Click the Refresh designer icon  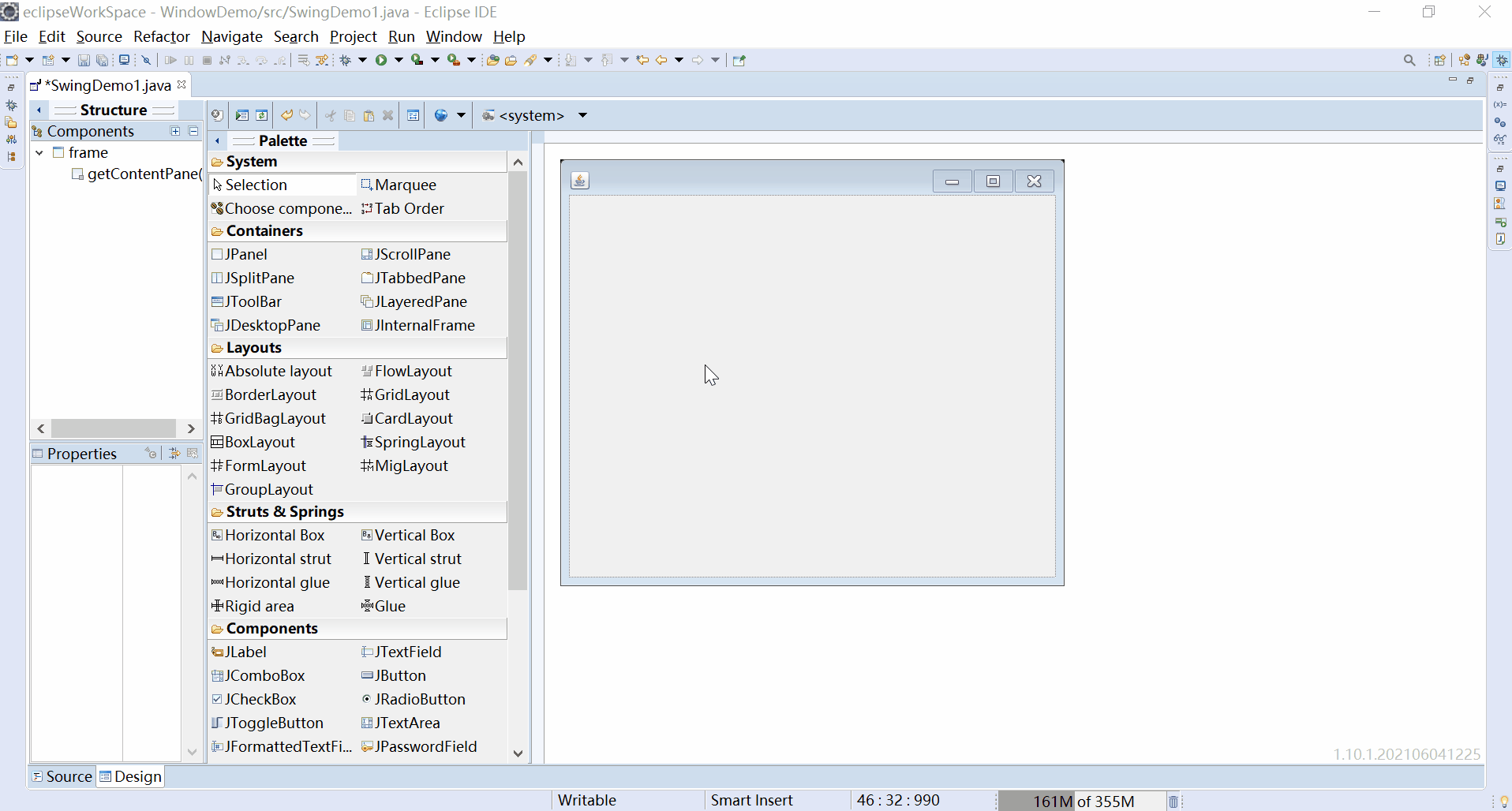[261, 115]
